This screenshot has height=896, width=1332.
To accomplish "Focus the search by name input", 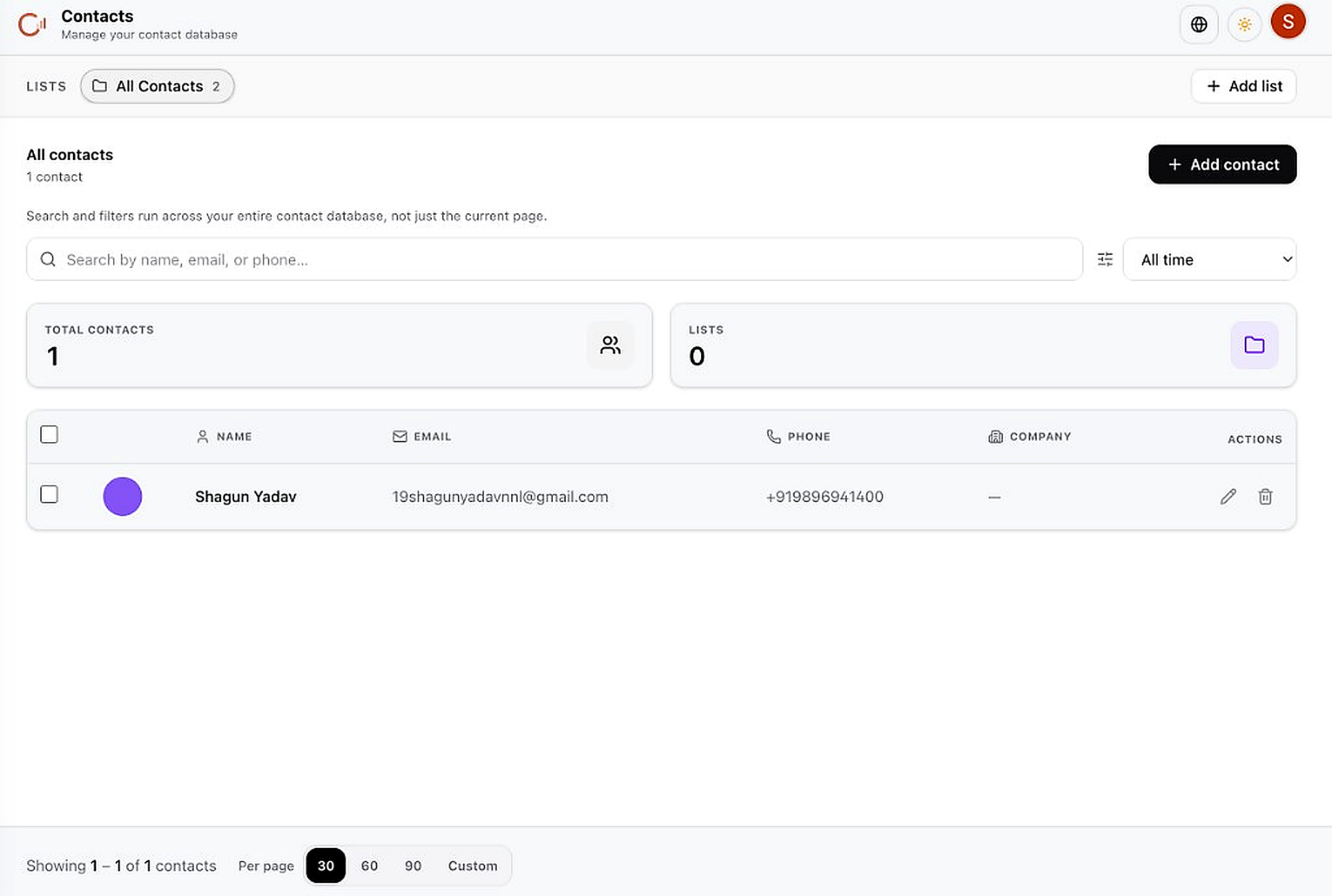I will (554, 259).
